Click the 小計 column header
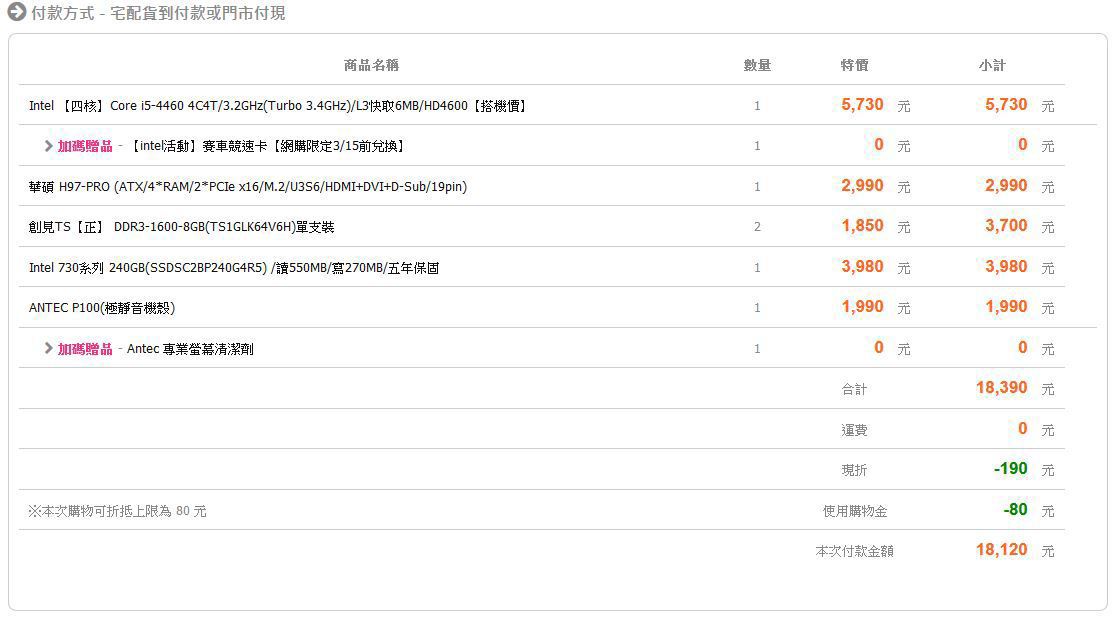This screenshot has width=1118, height=620. [x=992, y=66]
